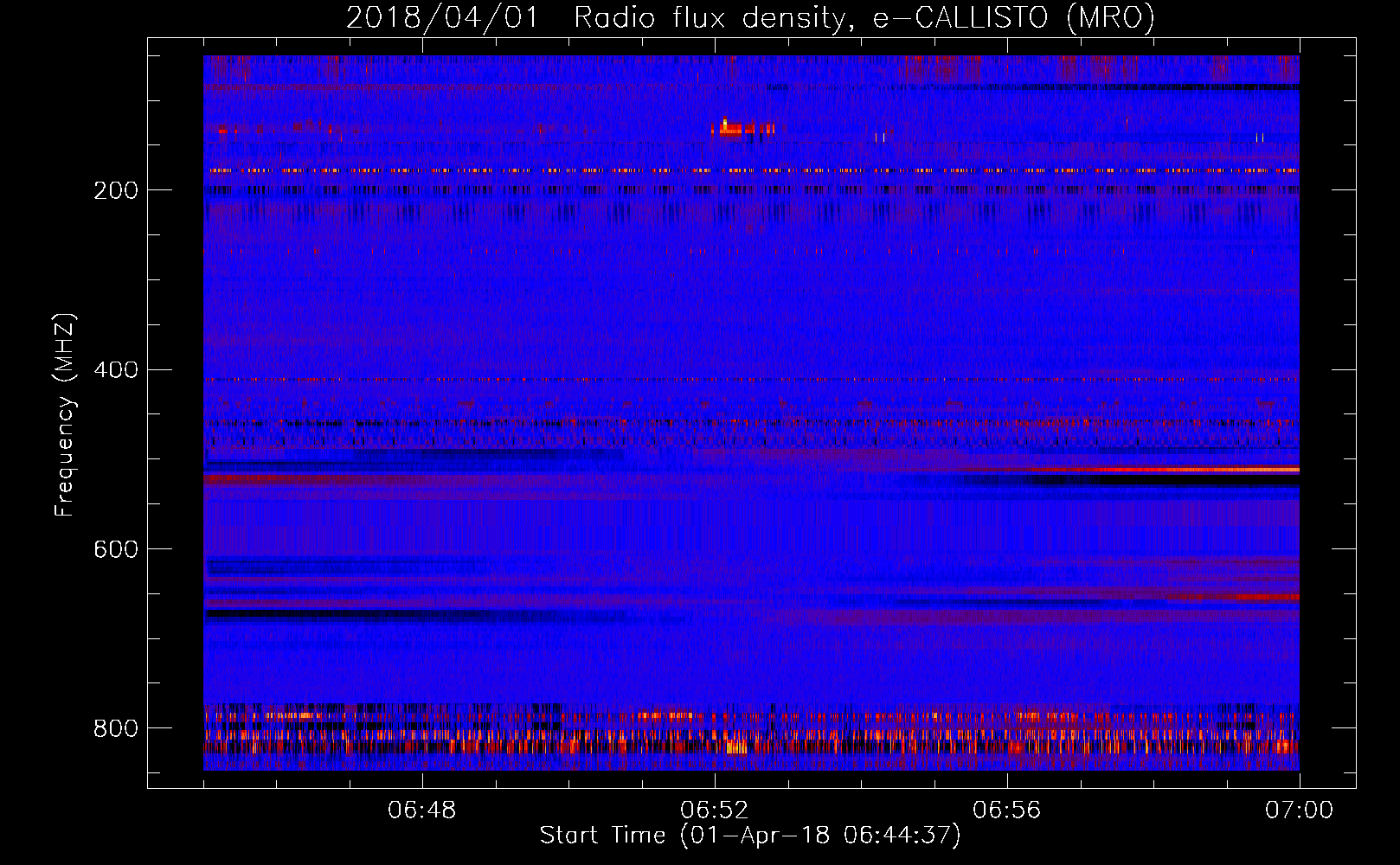This screenshot has height=865, width=1400.
Task: Click the 'Start Time (01-Apr-18 06:44:37)' label
Action: (750, 836)
